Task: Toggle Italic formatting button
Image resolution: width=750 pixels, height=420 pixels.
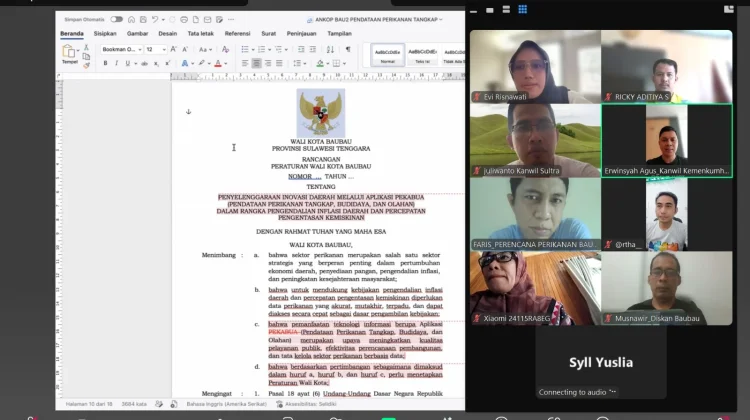Action: (x=116, y=63)
